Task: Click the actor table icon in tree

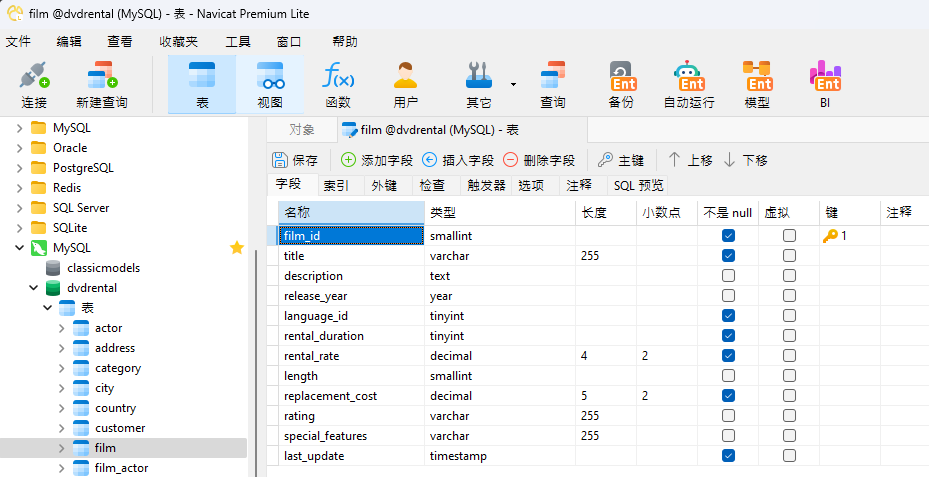Action: [81, 328]
